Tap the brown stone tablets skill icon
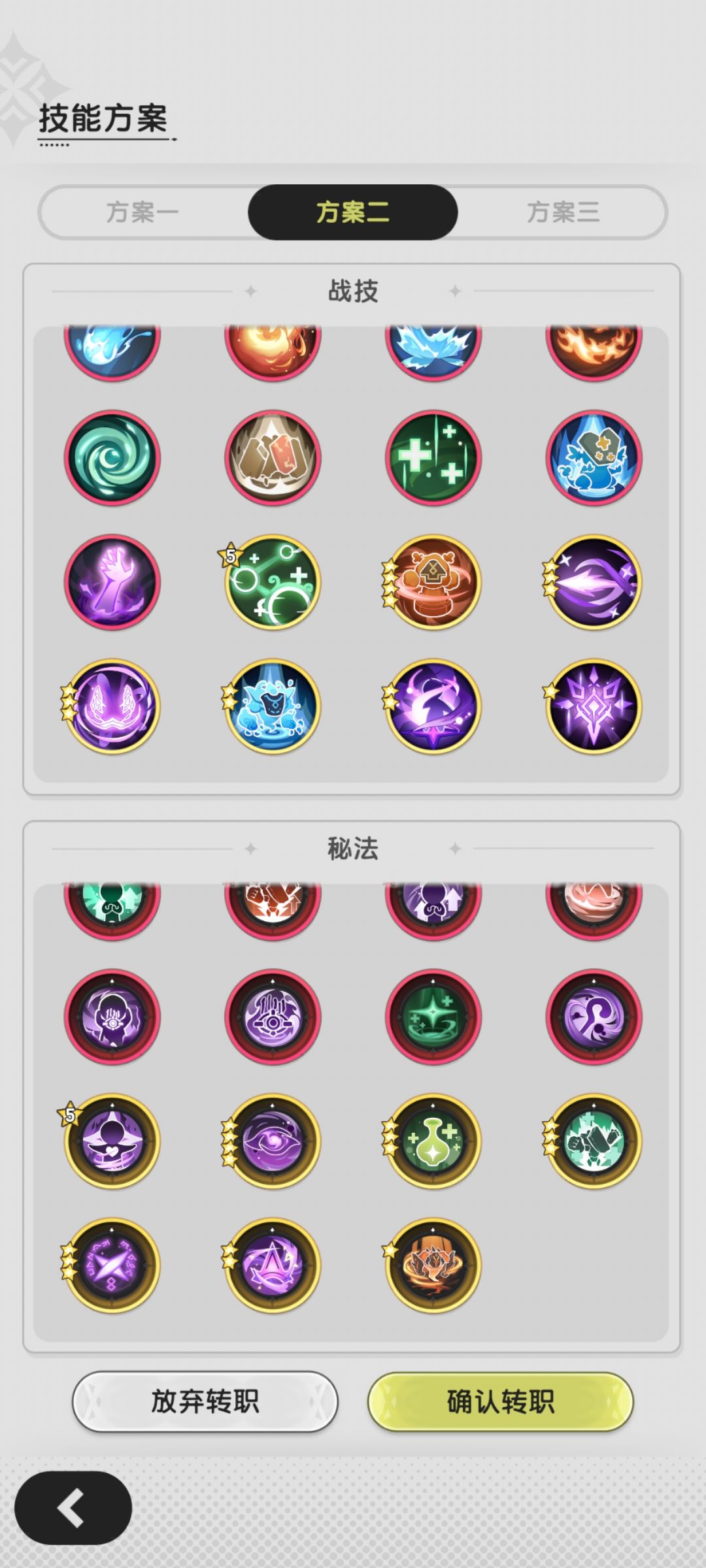The height and width of the screenshot is (1568, 706). (x=273, y=457)
